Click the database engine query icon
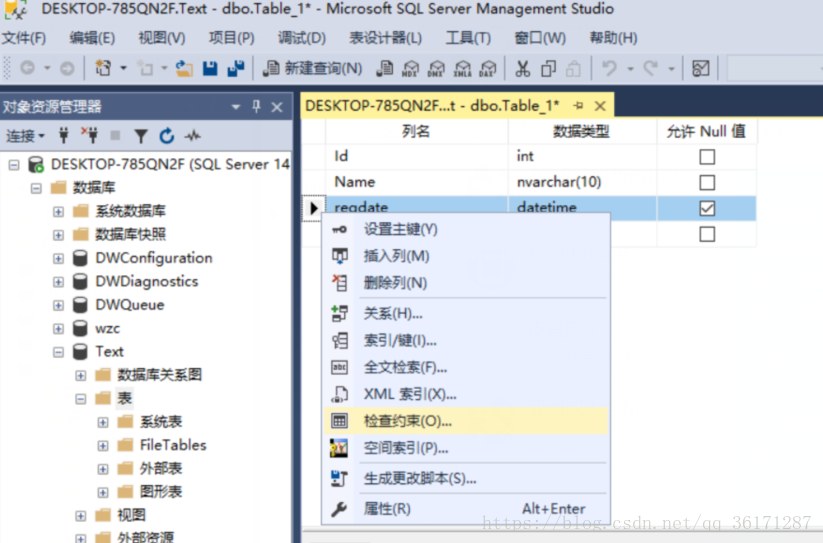This screenshot has height=543, width=823. coord(385,68)
